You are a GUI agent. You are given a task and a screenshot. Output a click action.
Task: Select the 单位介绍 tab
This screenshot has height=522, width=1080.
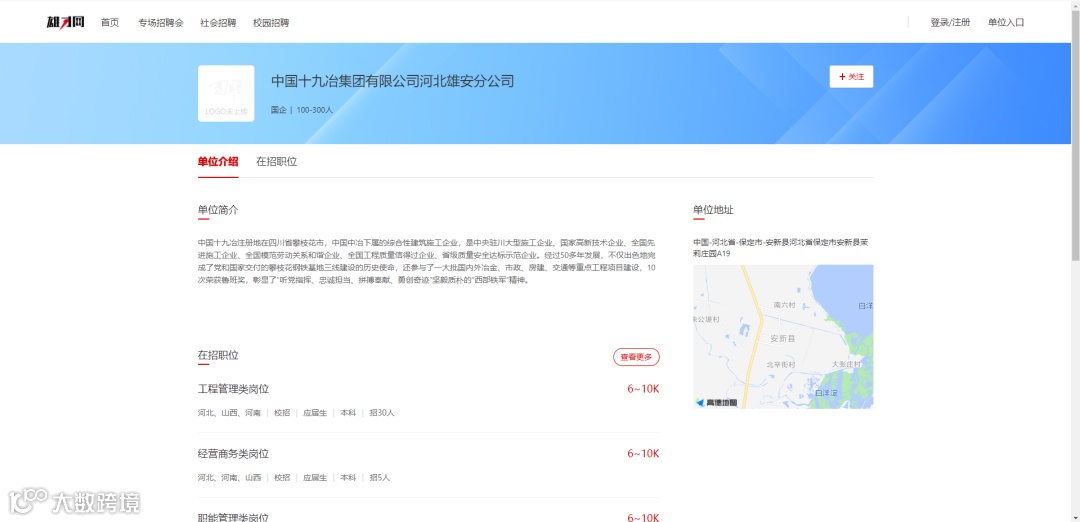point(218,162)
